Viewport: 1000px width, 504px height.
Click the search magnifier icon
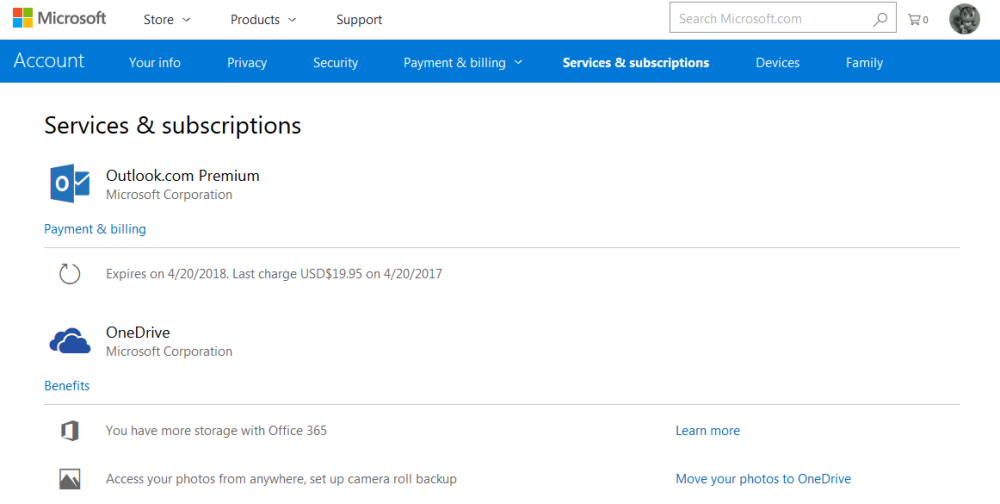[x=880, y=19]
